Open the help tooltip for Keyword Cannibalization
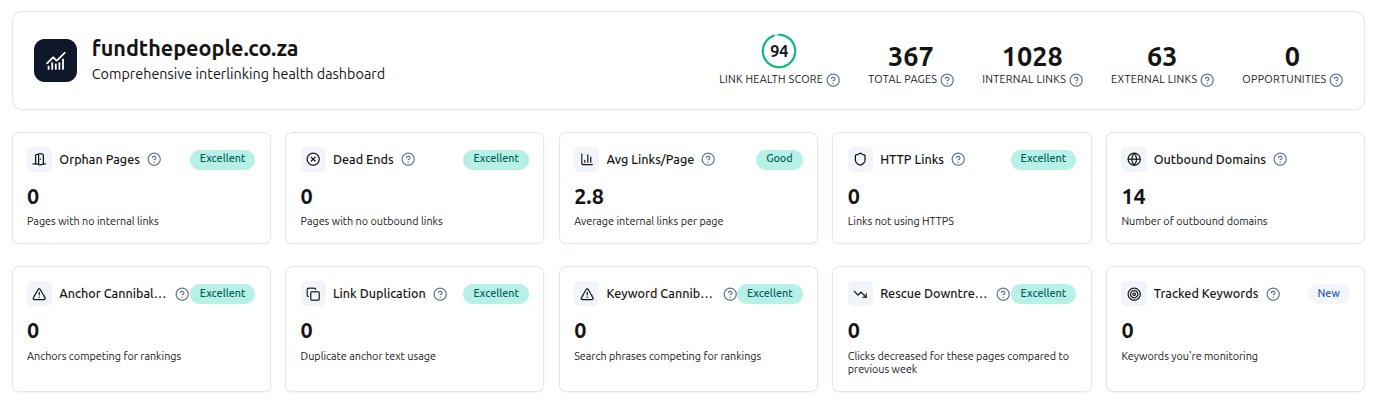 pyautogui.click(x=730, y=294)
